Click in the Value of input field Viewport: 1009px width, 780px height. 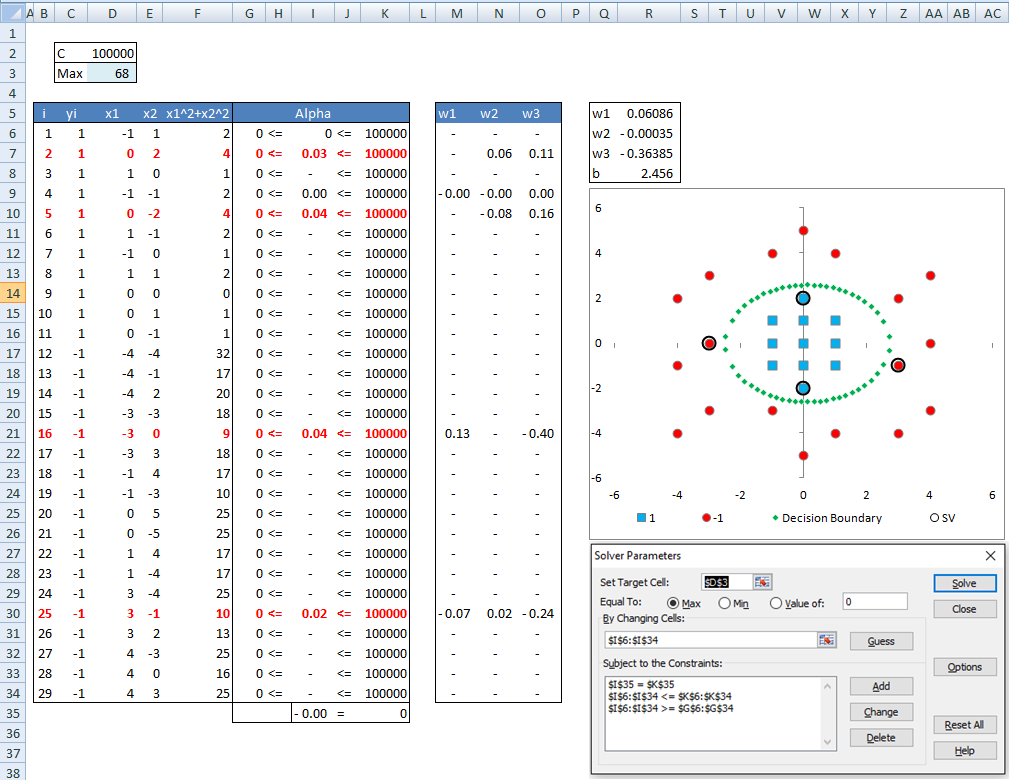click(x=874, y=602)
